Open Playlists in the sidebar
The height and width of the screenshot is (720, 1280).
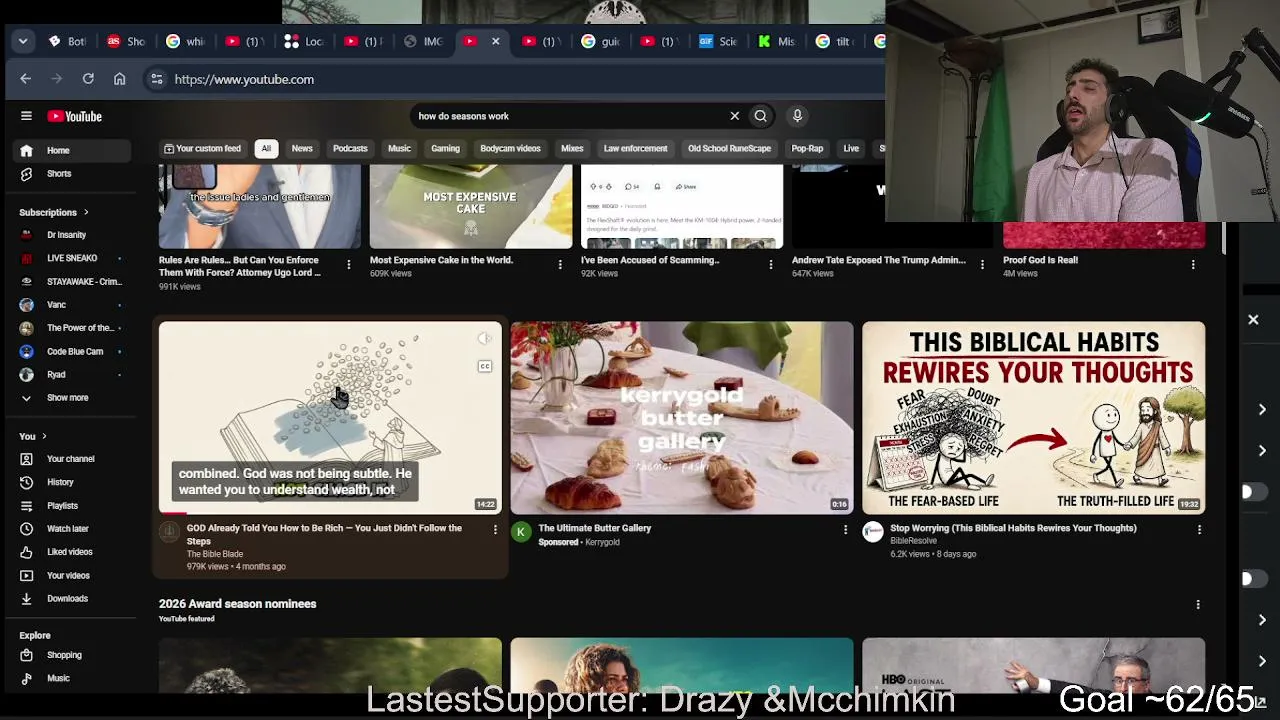pos(70,506)
